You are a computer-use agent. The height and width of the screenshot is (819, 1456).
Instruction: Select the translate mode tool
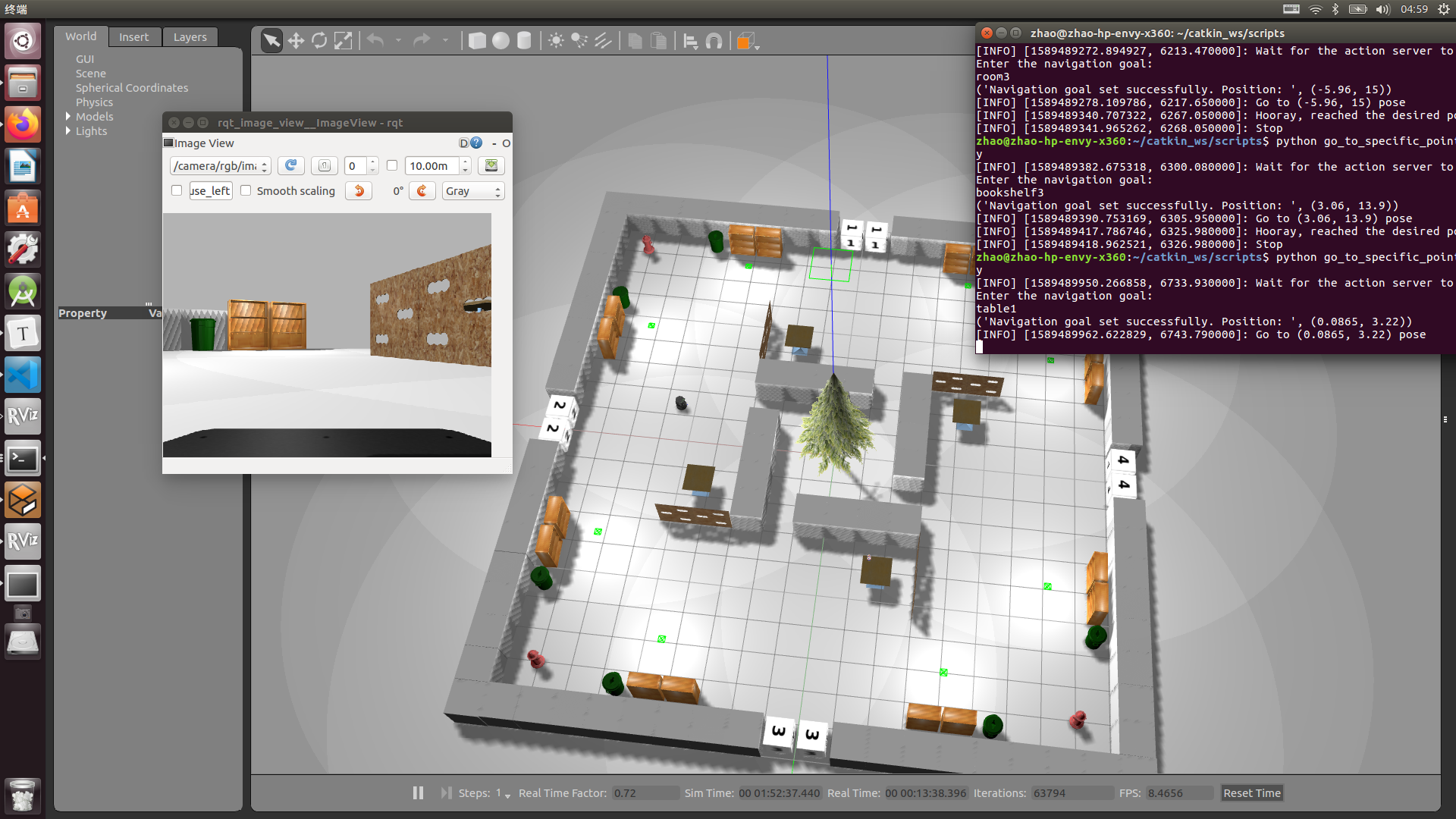(x=296, y=41)
